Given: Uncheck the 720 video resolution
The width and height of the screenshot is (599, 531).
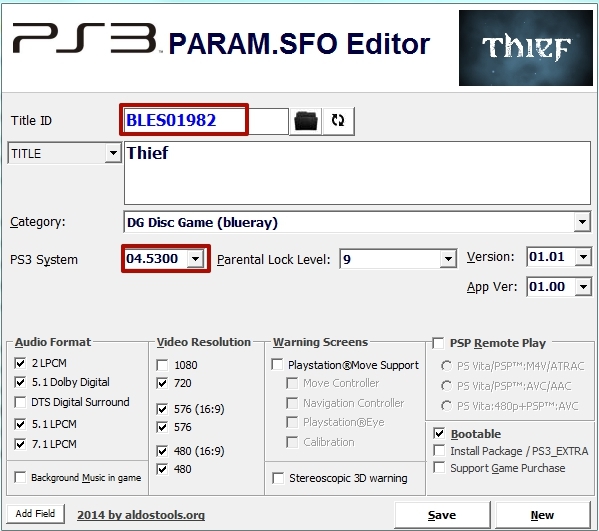Looking at the screenshot, I should (162, 383).
